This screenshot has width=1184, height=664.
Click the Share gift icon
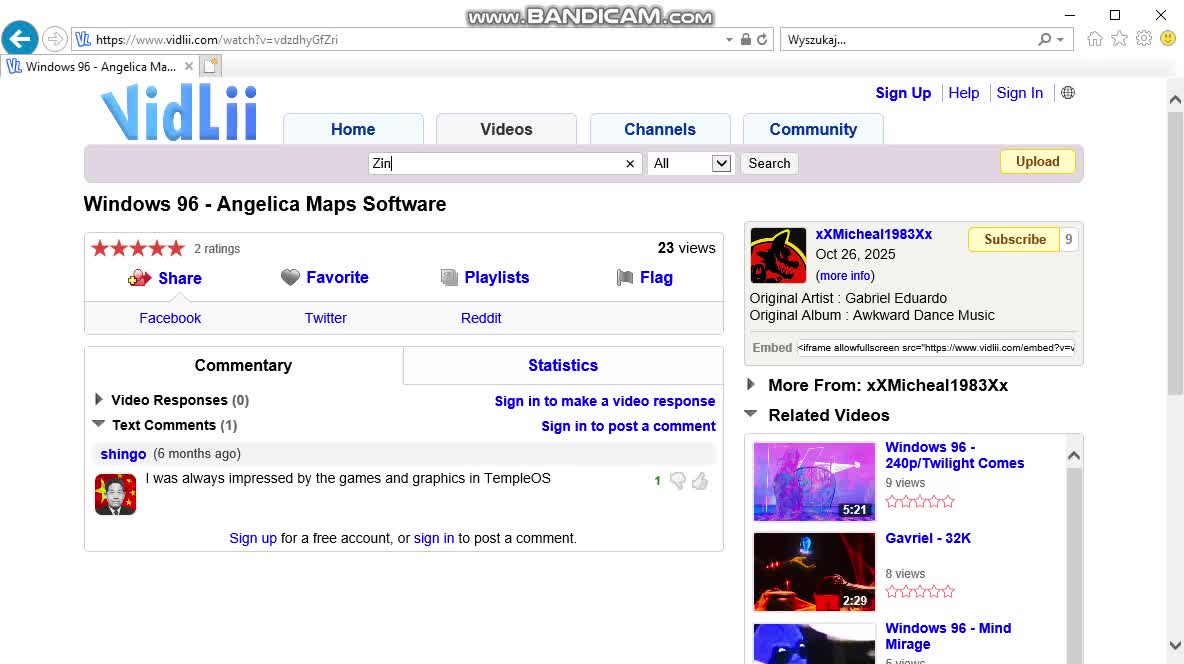click(x=139, y=278)
